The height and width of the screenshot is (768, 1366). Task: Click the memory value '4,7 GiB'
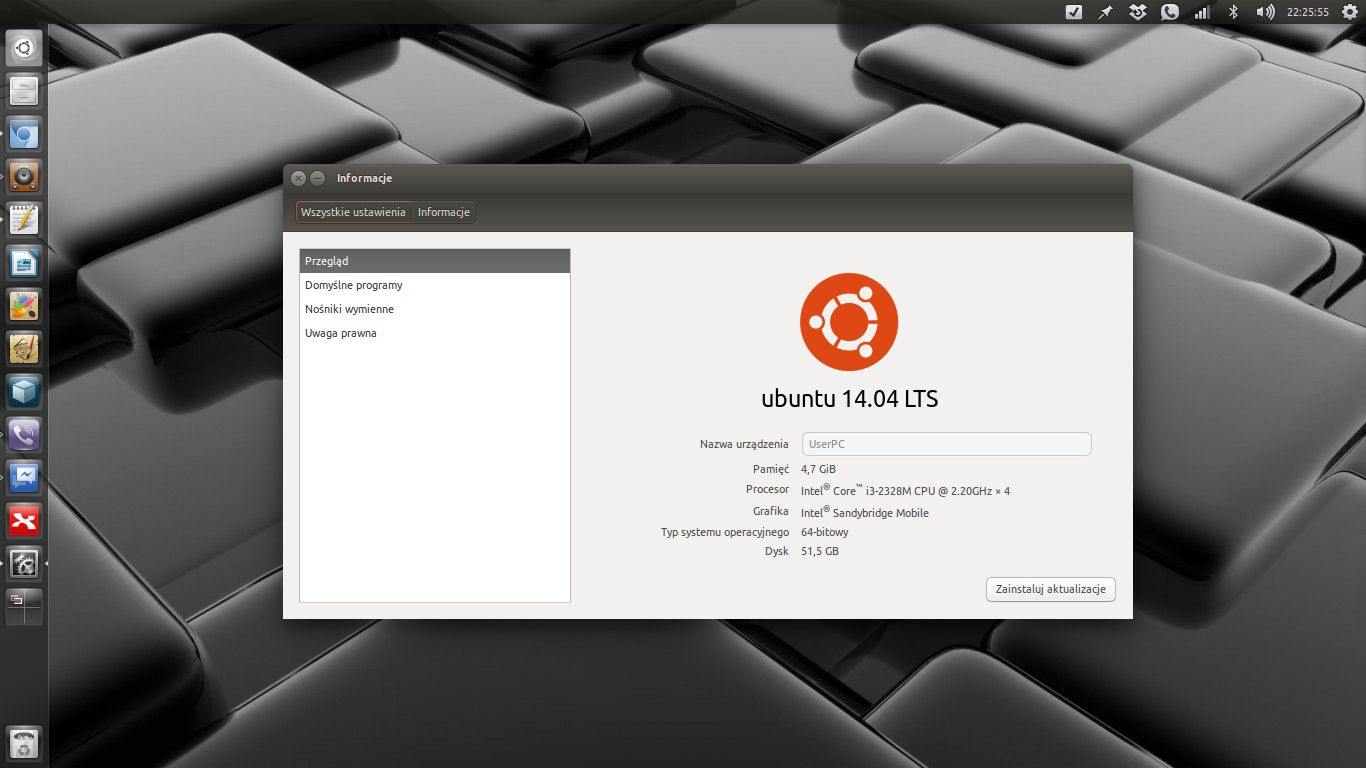818,469
